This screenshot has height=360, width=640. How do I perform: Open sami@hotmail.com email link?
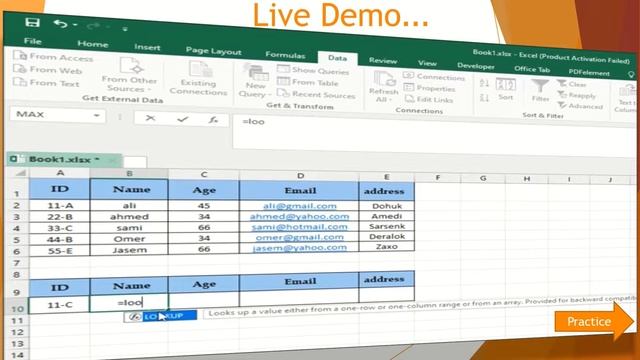299,227
